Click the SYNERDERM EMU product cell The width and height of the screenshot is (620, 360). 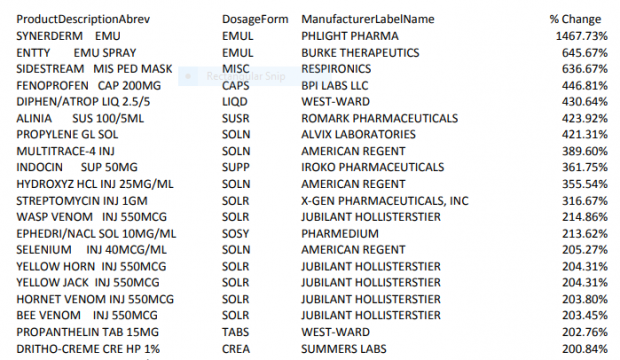(68, 36)
